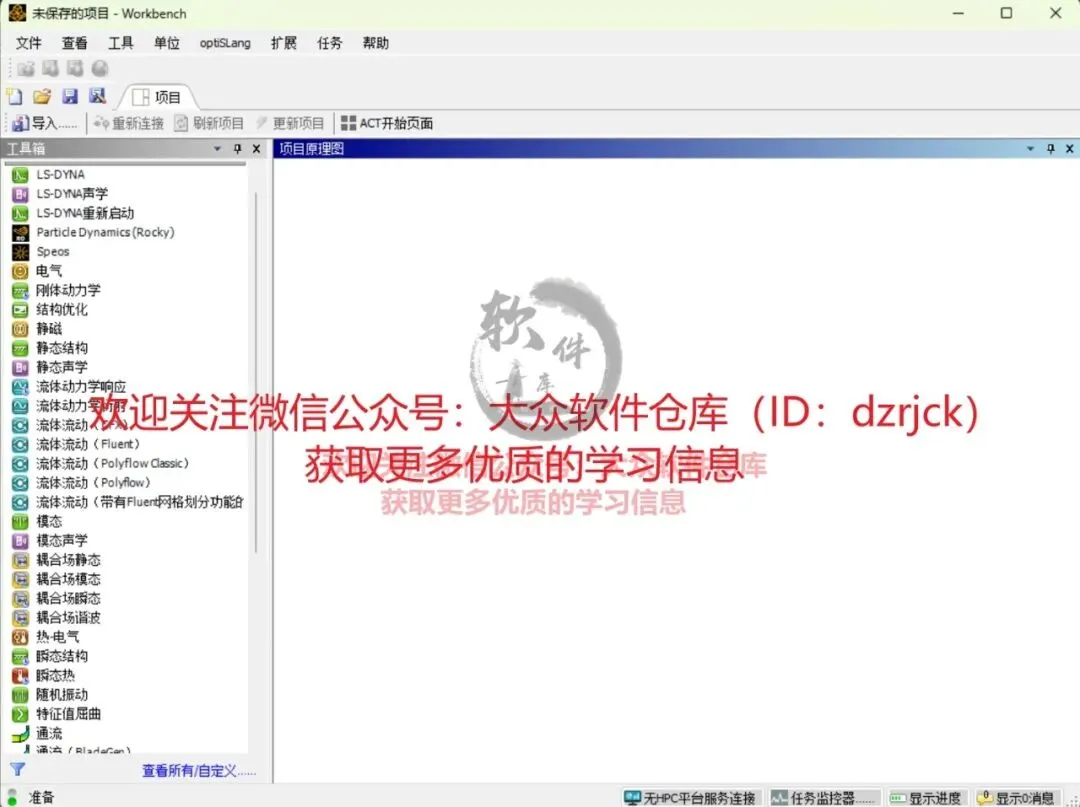The width and height of the screenshot is (1080, 807).
Task: Open the 文件 menu
Action: pyautogui.click(x=28, y=43)
